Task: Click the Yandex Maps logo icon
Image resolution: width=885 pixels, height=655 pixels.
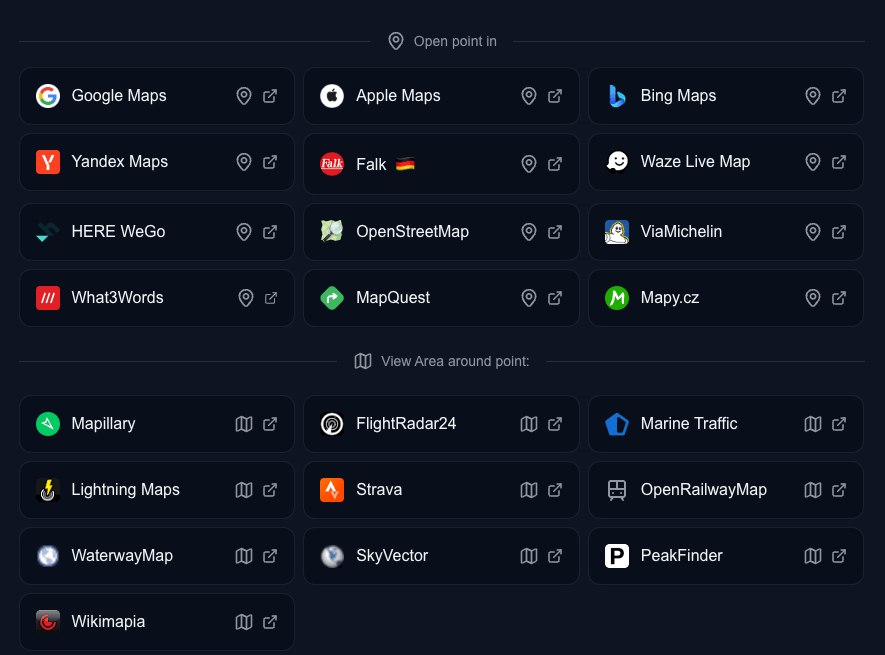Action: tap(48, 162)
